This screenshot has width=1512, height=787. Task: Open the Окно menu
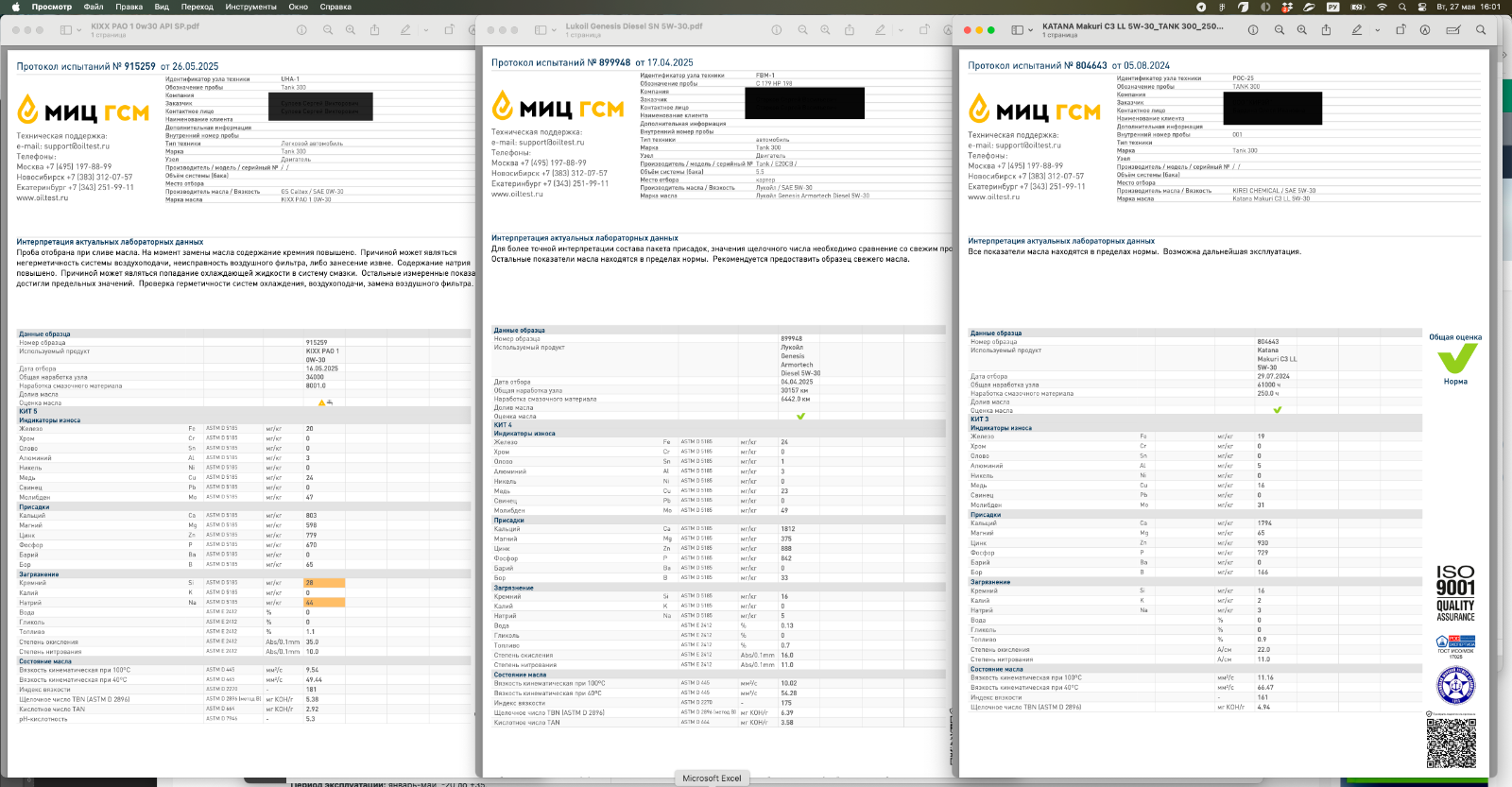(298, 7)
